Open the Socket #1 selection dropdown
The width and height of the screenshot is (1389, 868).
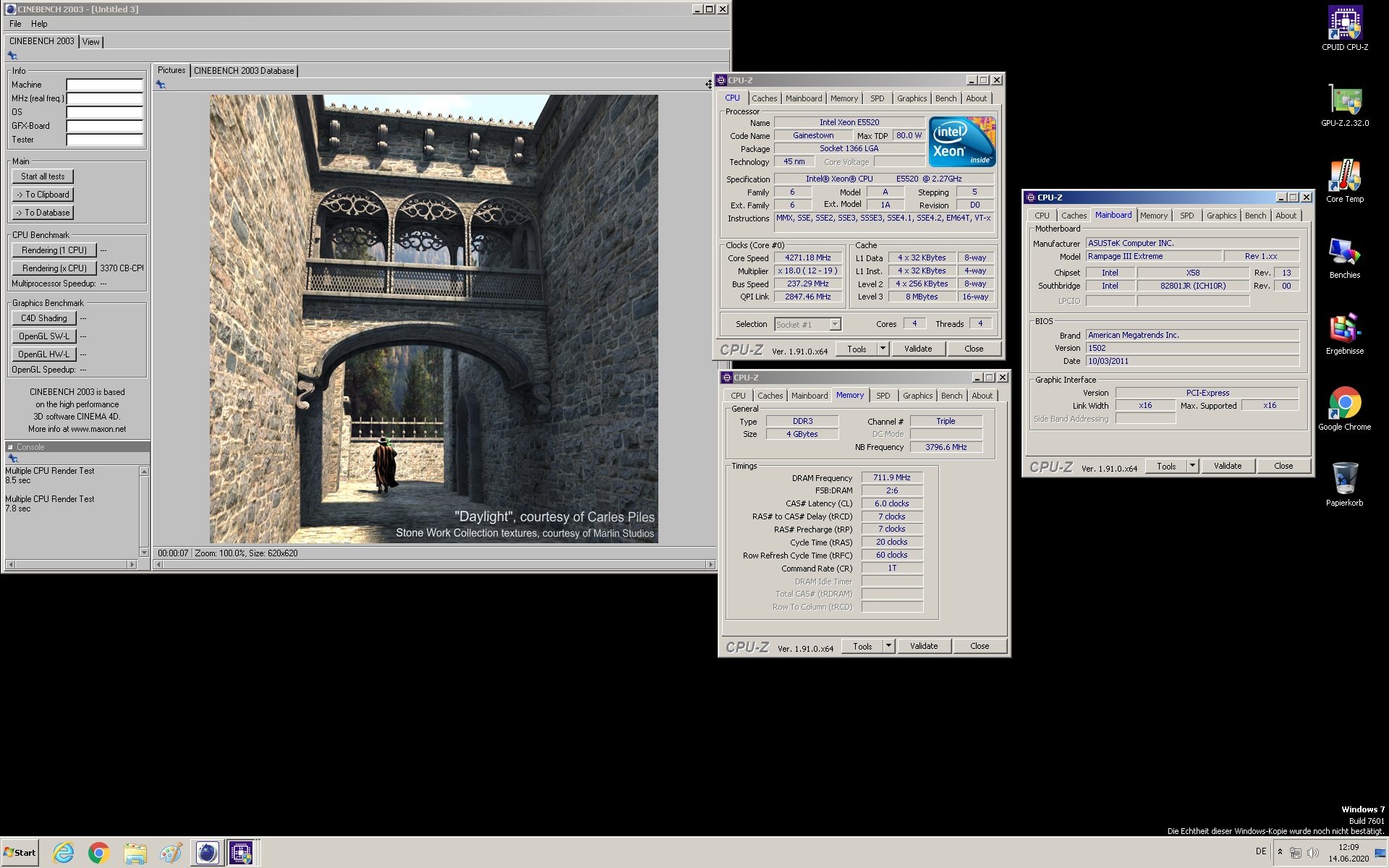pyautogui.click(x=835, y=325)
